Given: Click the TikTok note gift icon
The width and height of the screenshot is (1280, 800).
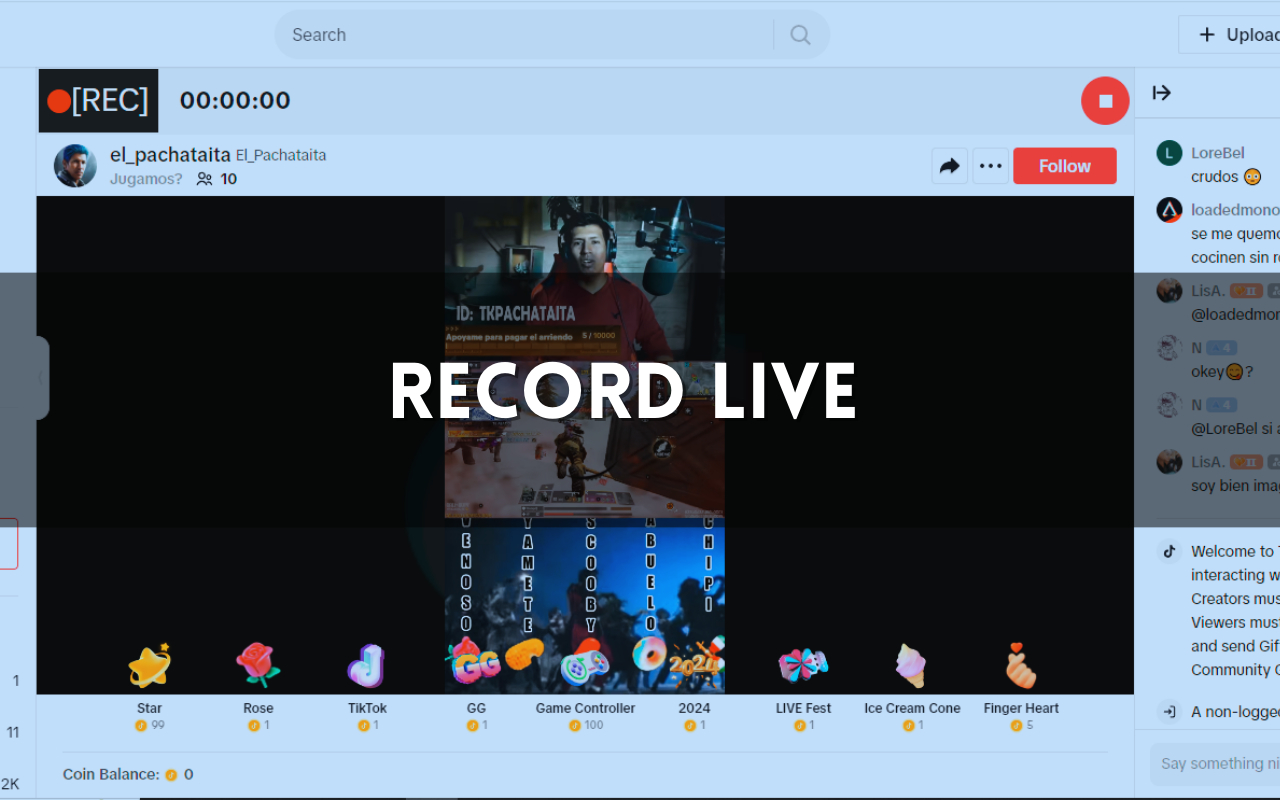Looking at the screenshot, I should tap(367, 665).
